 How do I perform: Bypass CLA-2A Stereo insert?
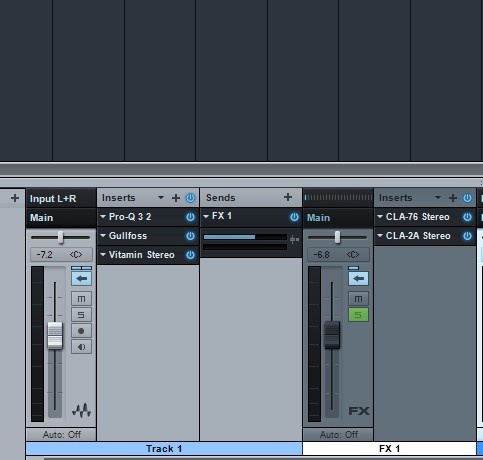[x=467, y=236]
